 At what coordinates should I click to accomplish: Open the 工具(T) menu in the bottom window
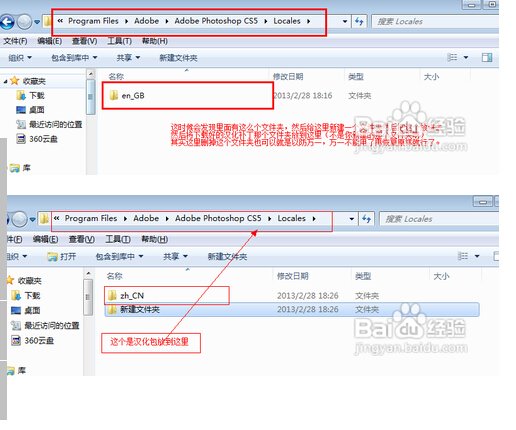(x=118, y=239)
